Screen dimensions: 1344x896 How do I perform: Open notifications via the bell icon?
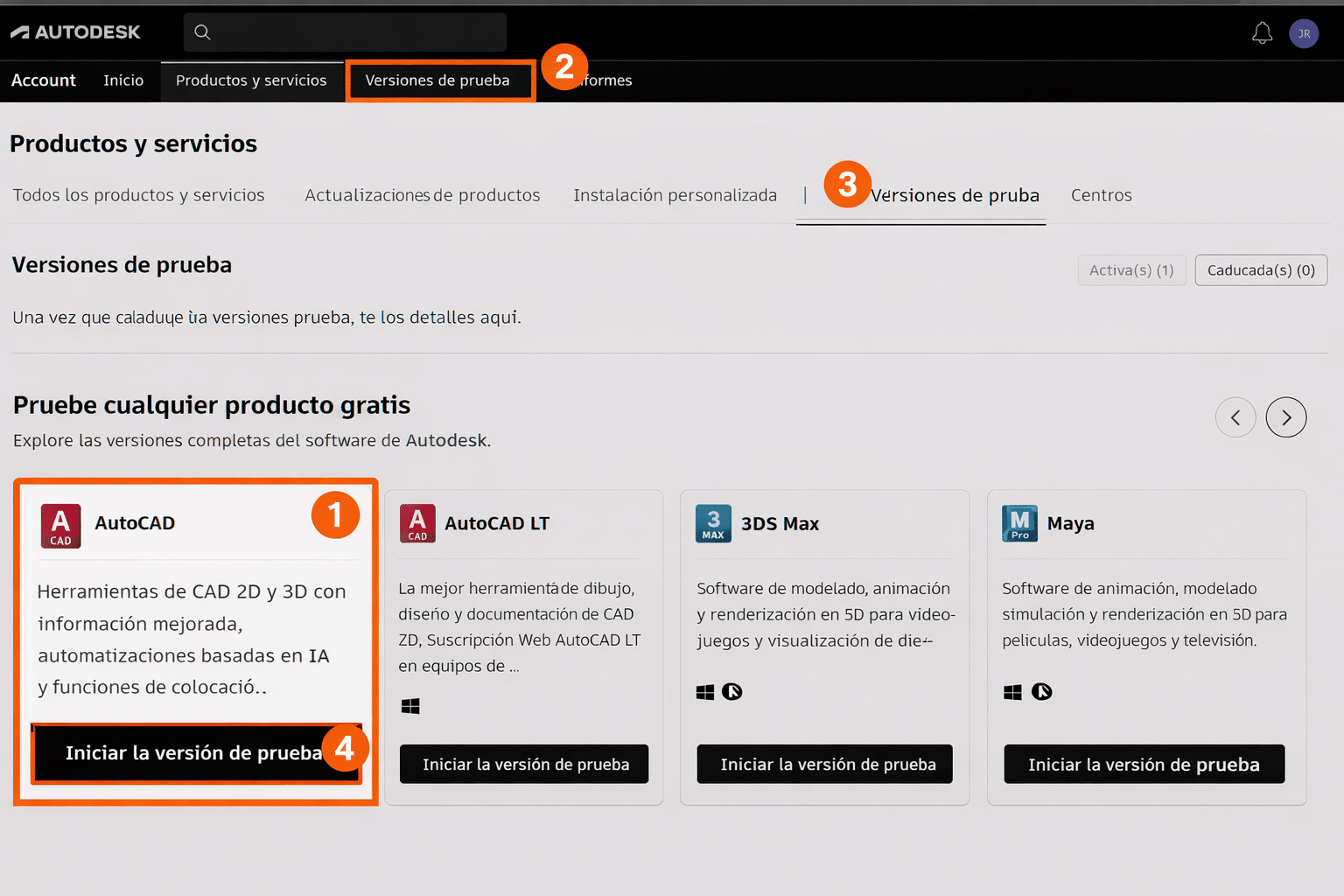[x=1262, y=32]
